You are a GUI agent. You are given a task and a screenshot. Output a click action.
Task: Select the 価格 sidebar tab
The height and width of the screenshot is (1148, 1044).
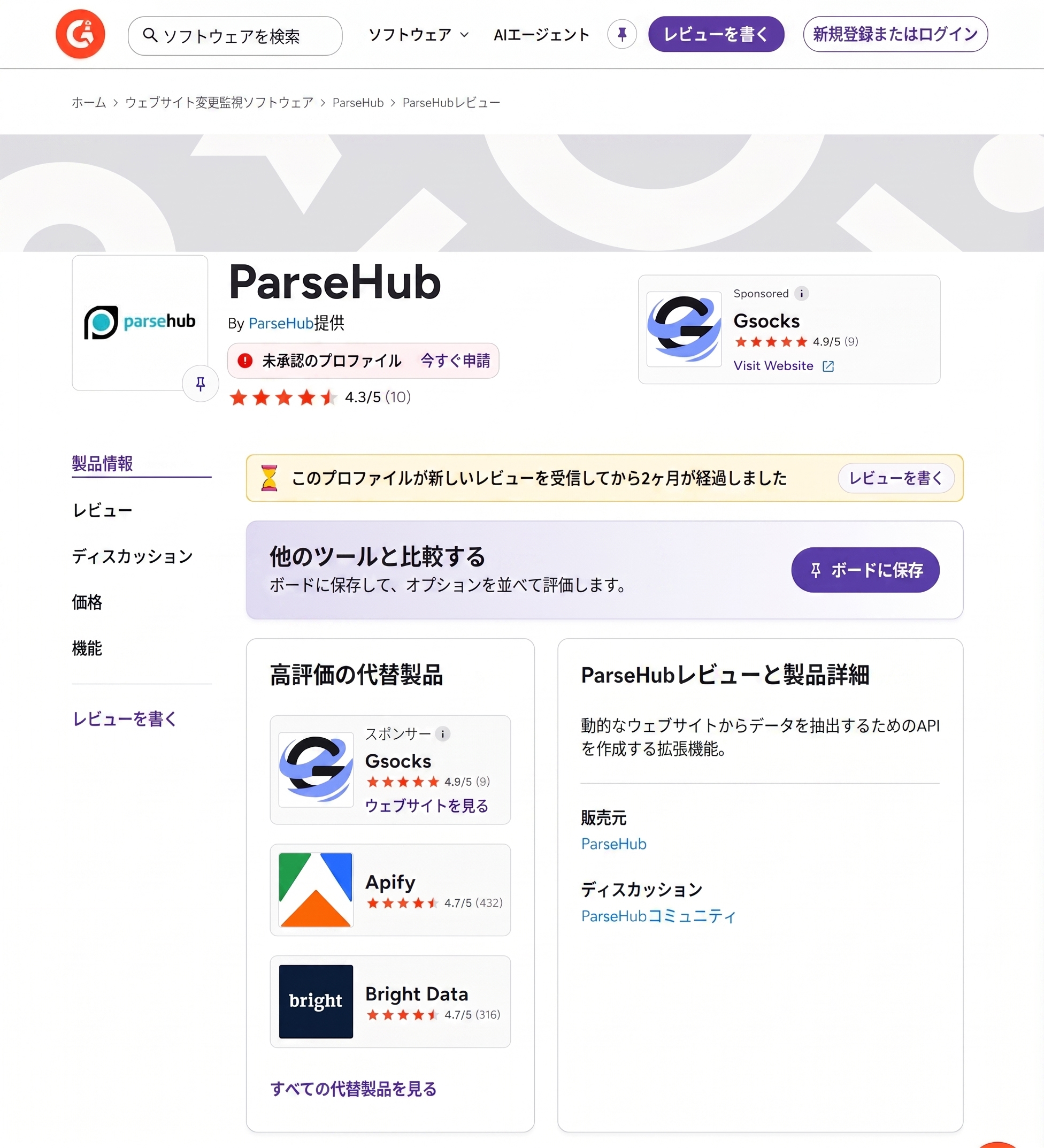87,602
